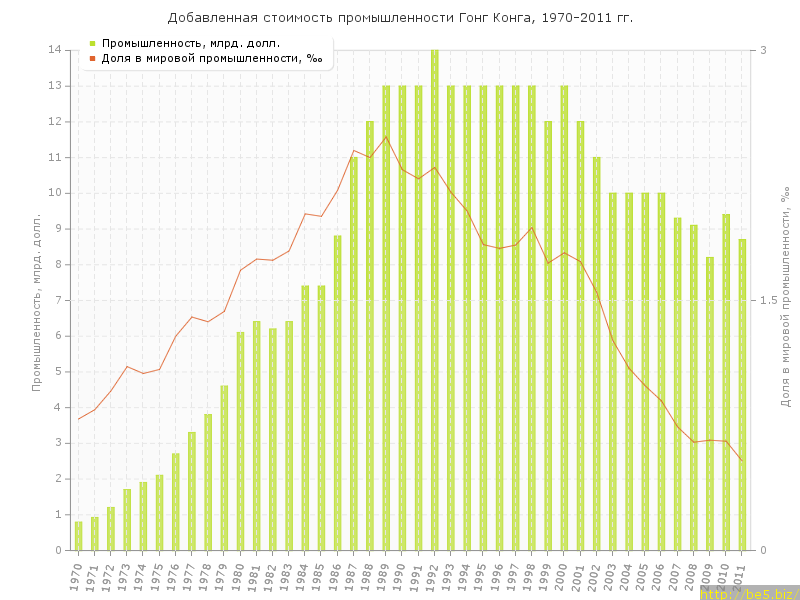Click the orange line peak at 1989
This screenshot has width=800, height=600.
tap(386, 136)
